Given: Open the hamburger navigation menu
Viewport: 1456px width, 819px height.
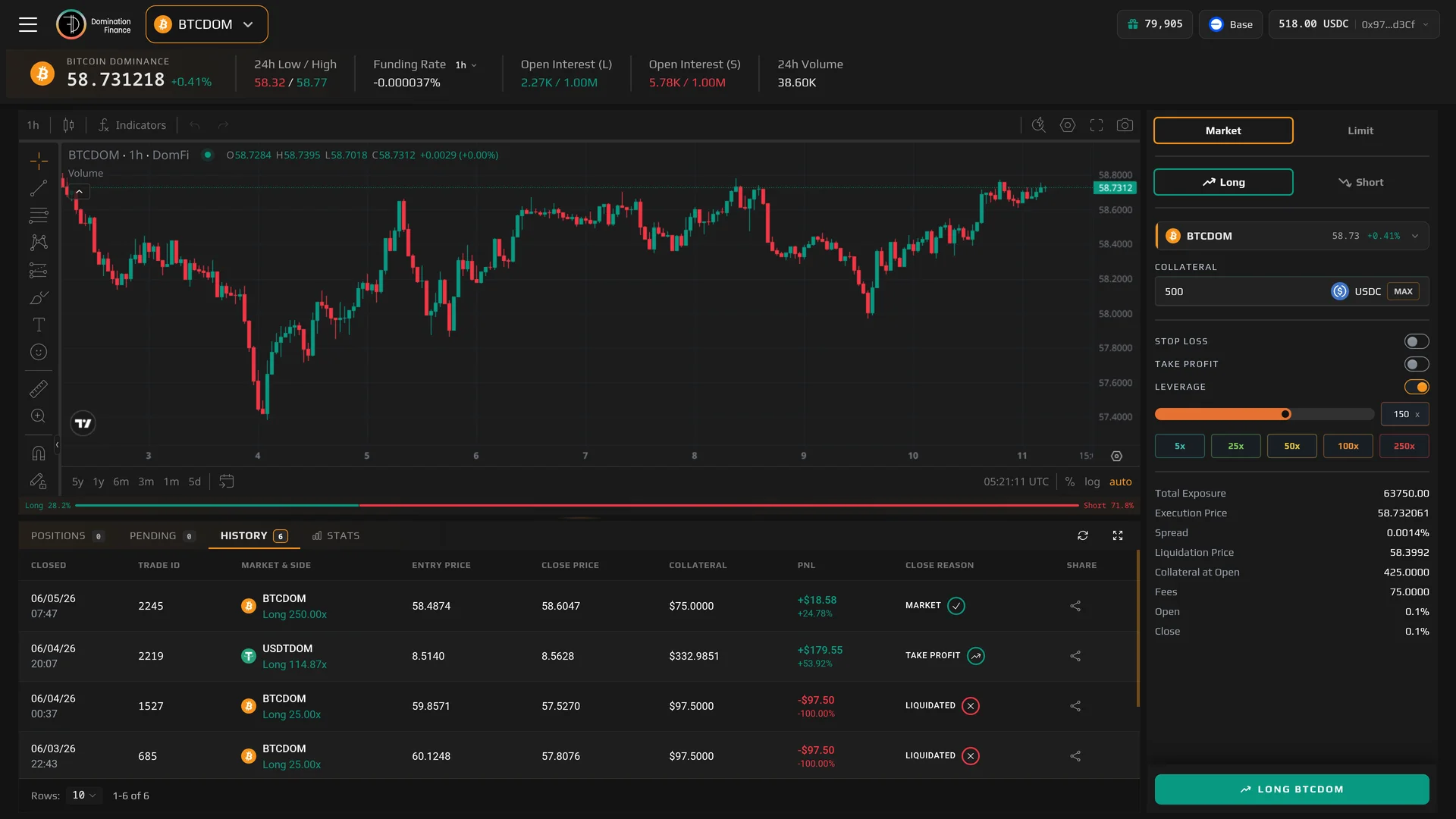Looking at the screenshot, I should 28,24.
